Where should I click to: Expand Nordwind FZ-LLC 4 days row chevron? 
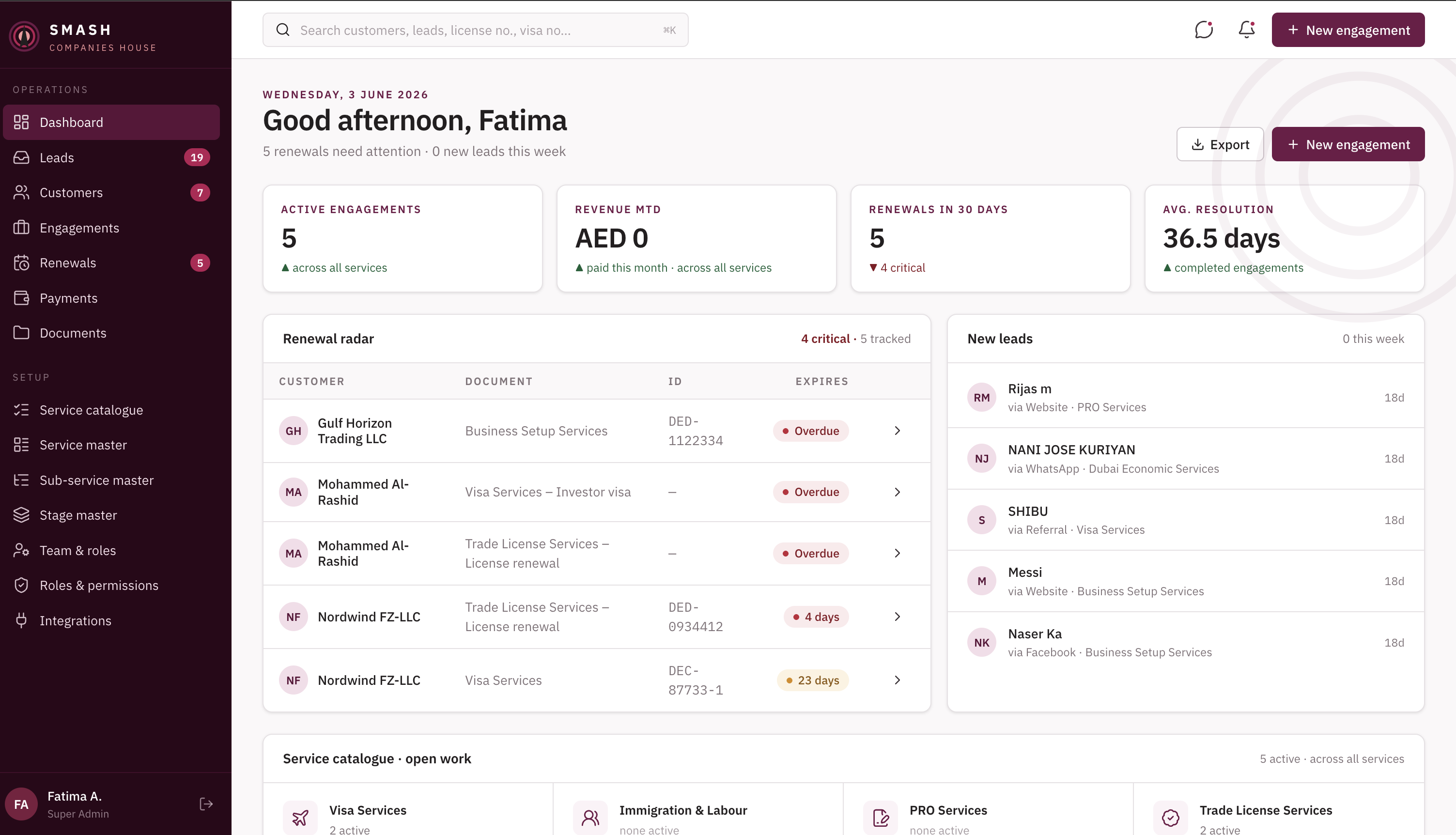point(898,617)
